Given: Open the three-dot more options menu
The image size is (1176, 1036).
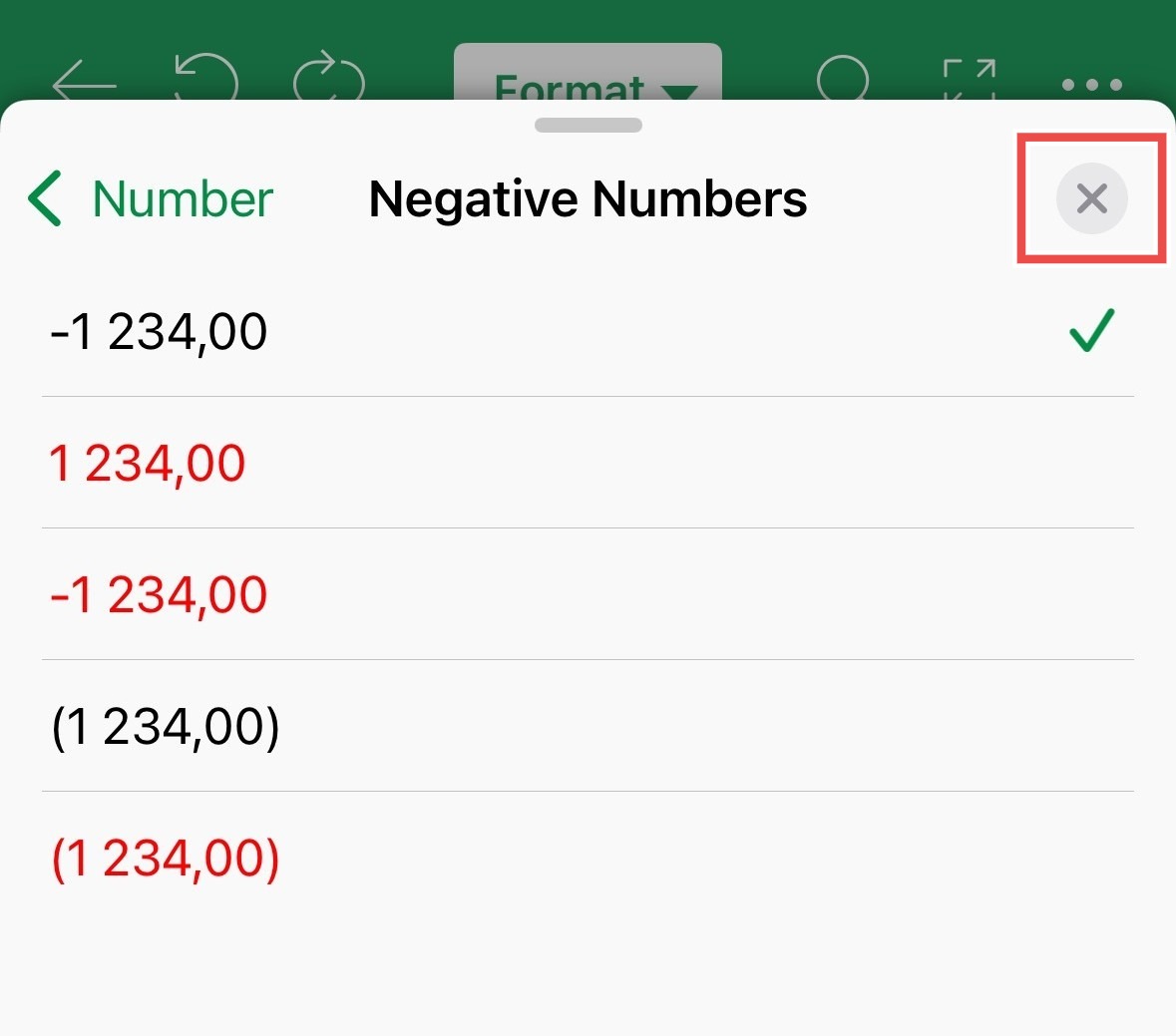Looking at the screenshot, I should [1092, 85].
